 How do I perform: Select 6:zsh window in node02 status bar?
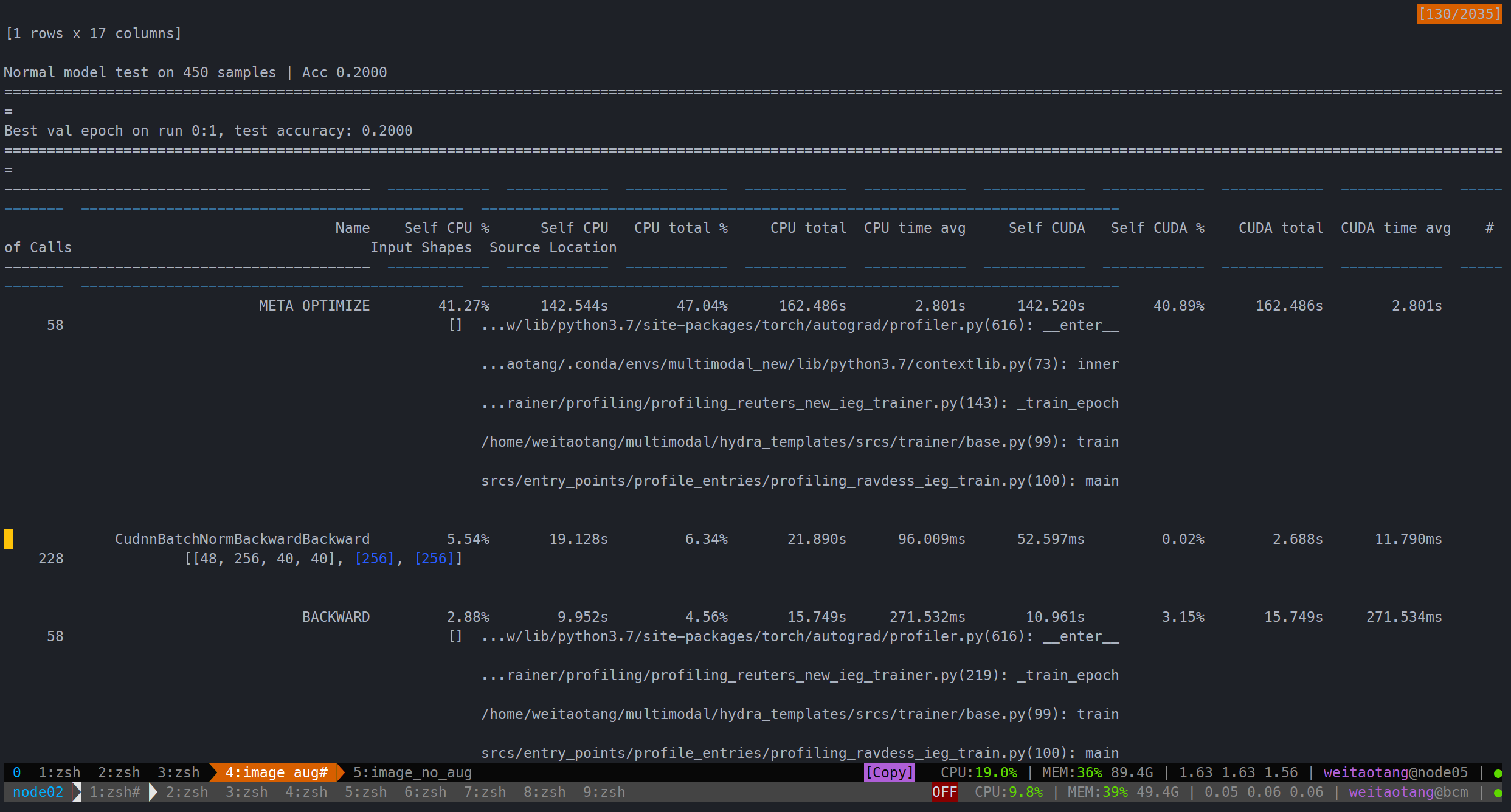(x=425, y=792)
